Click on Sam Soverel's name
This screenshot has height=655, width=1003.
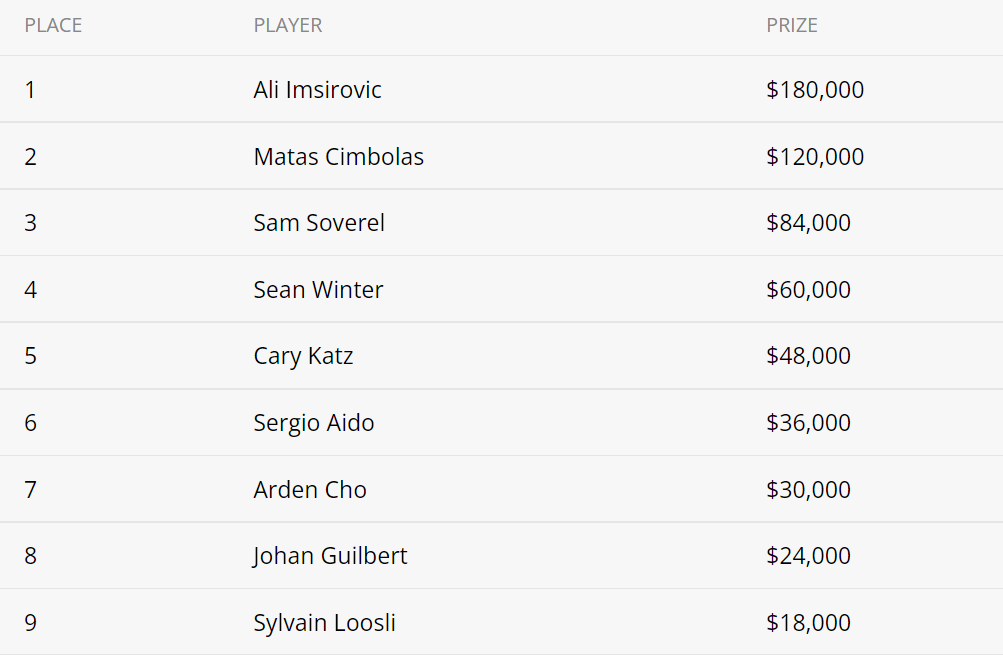tap(319, 223)
